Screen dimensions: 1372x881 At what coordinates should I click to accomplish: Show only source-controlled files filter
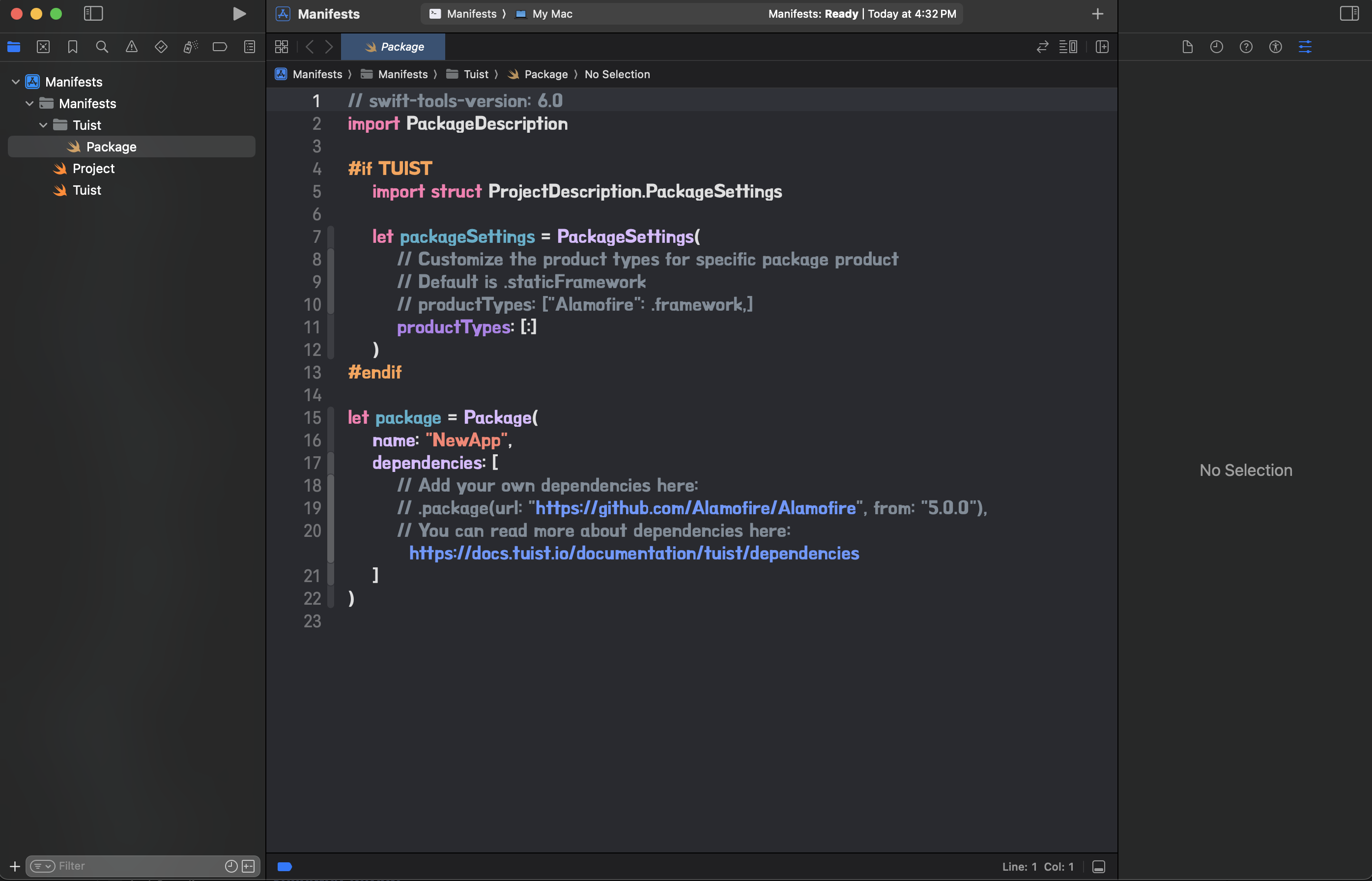point(248,866)
